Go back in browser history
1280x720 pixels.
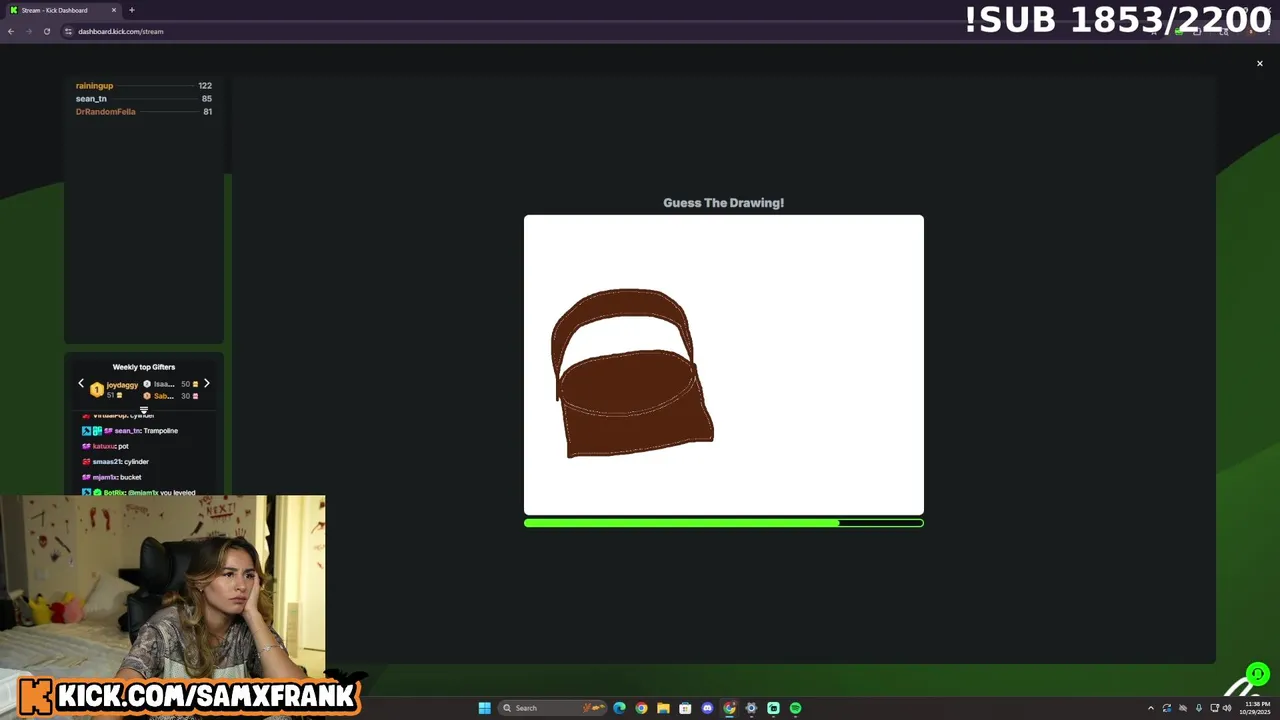click(11, 31)
